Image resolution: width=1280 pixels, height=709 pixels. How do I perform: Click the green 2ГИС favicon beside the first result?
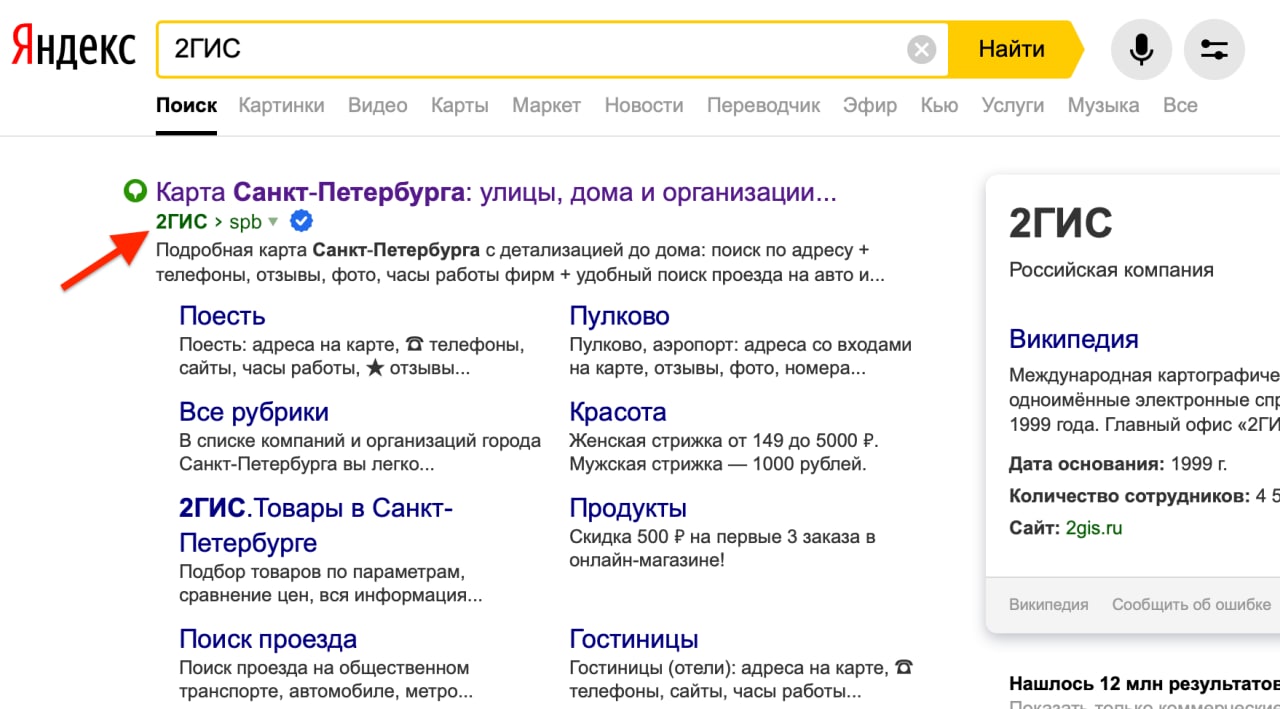(134, 191)
